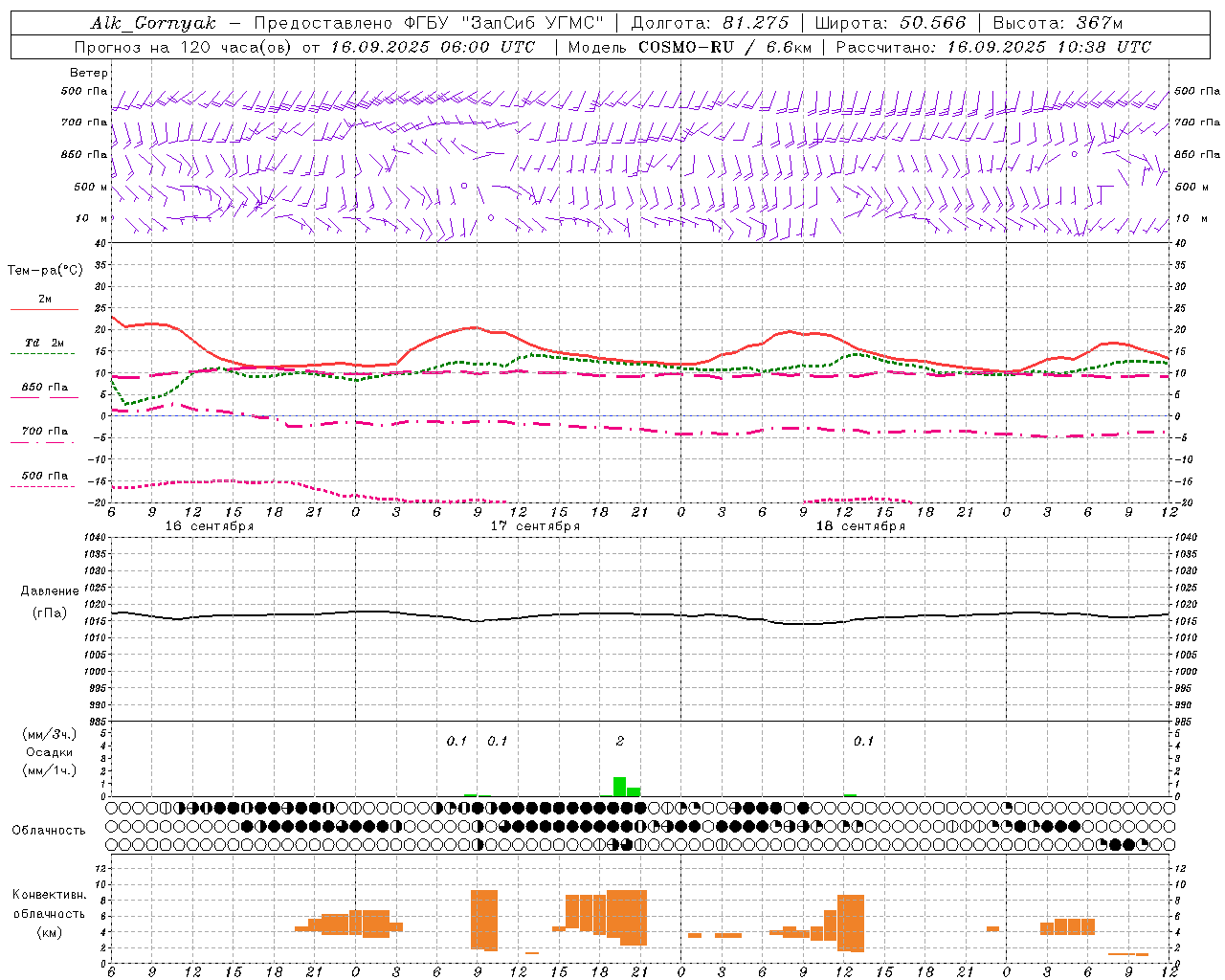Click the Alk_Gornyak station title
This screenshot has width=1225, height=980.
153,23
